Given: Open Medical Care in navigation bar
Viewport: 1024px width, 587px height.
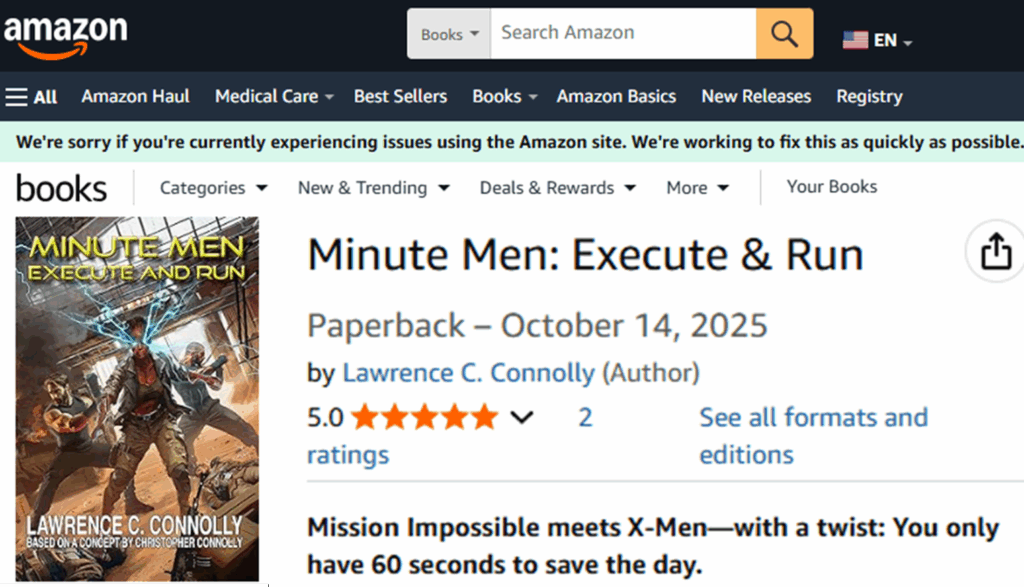Looking at the screenshot, I should (x=266, y=97).
